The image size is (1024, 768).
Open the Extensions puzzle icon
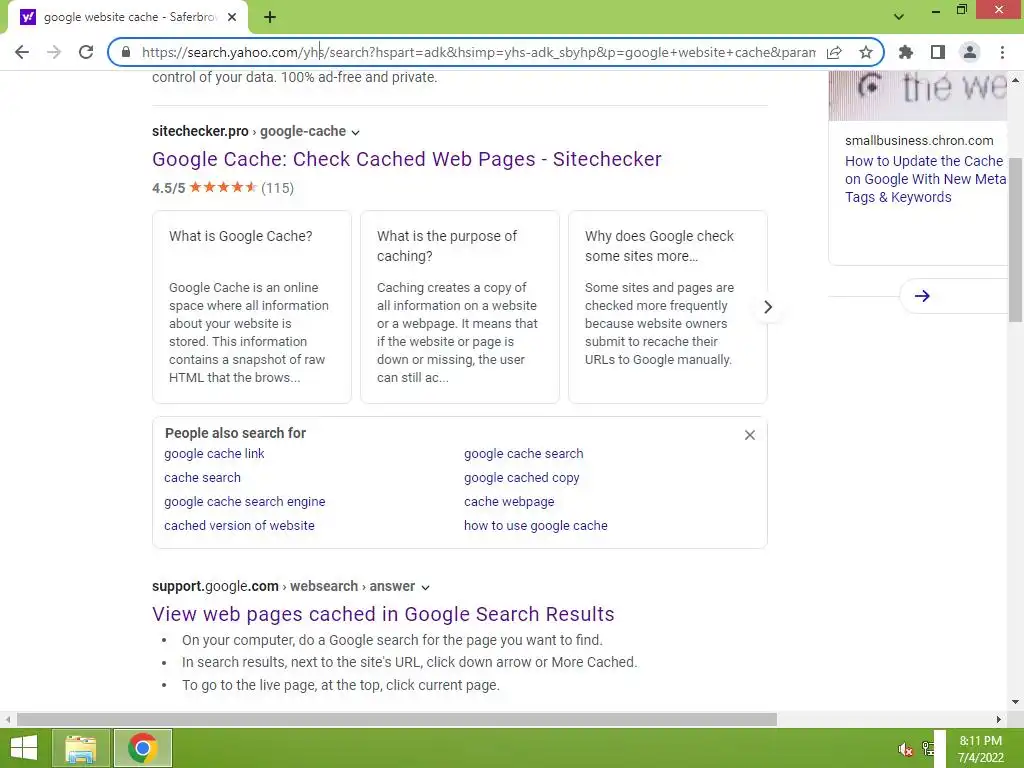click(906, 52)
